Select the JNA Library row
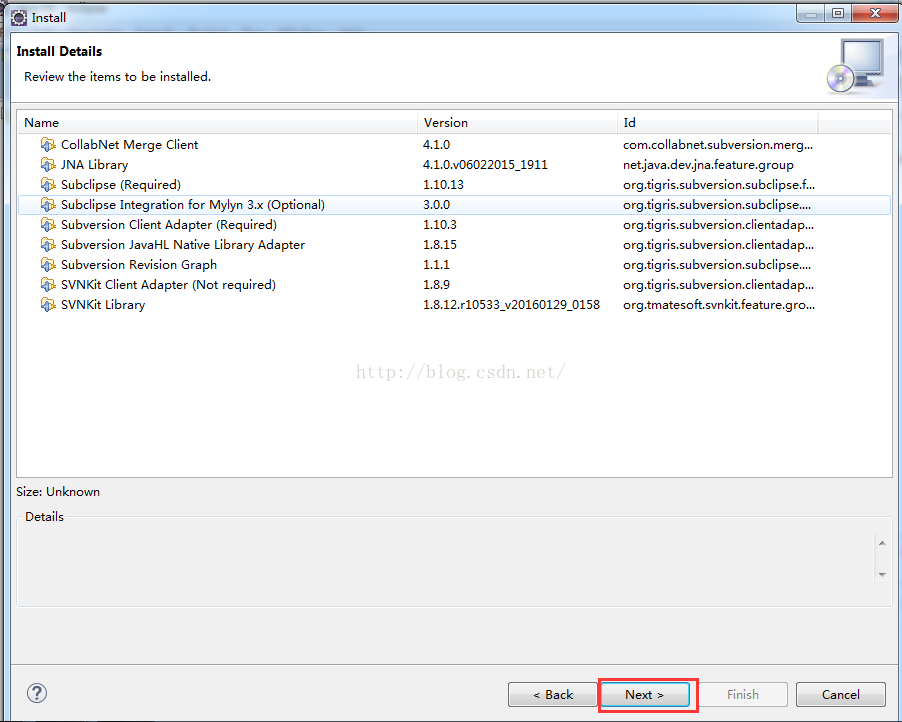The height and width of the screenshot is (722, 902). (454, 165)
